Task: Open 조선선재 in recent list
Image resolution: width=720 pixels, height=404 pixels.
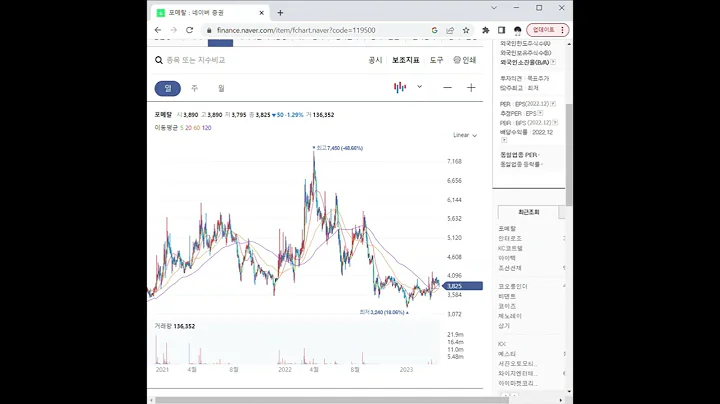Action: point(510,268)
